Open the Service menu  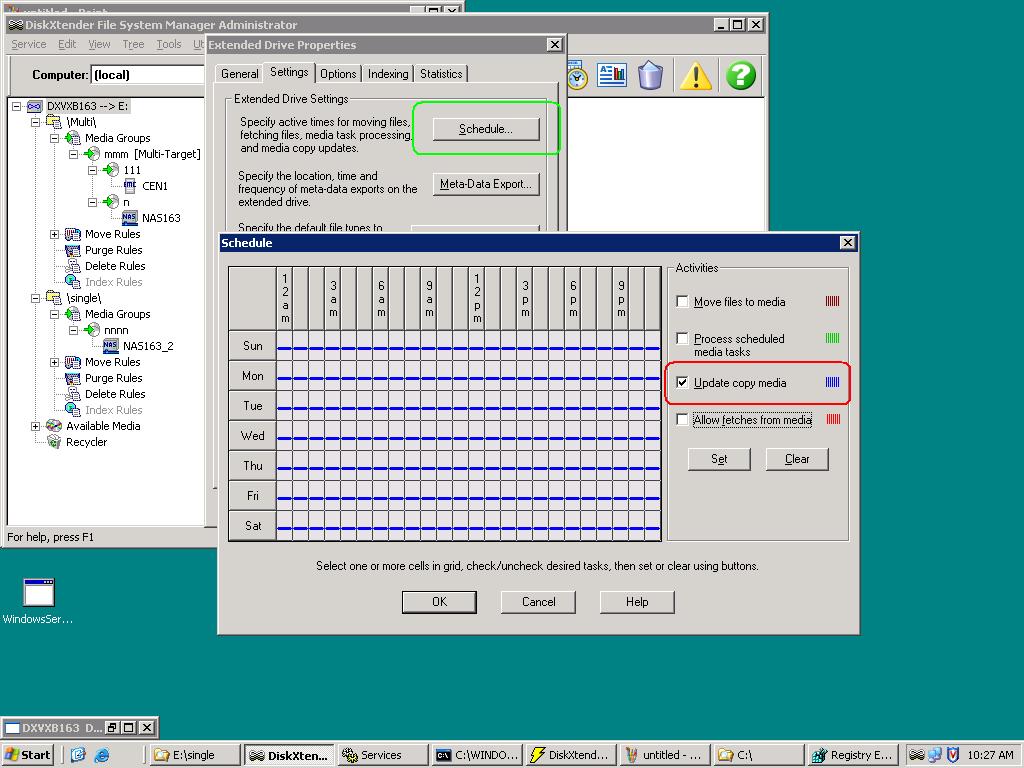29,44
